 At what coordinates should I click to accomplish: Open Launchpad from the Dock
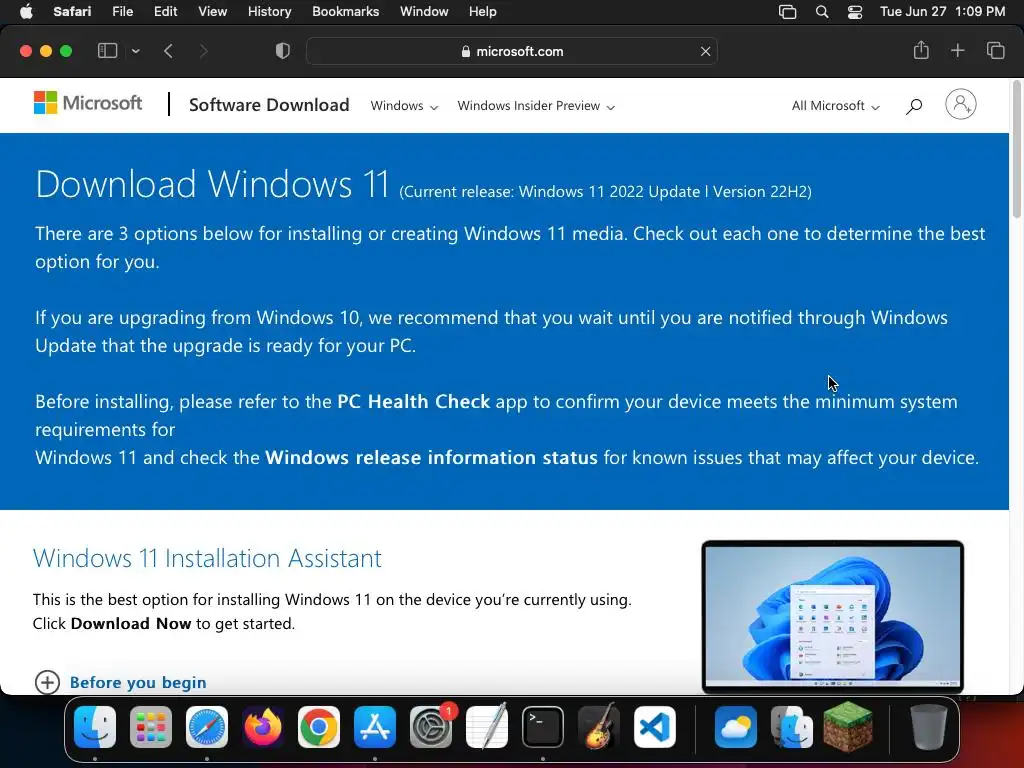151,727
